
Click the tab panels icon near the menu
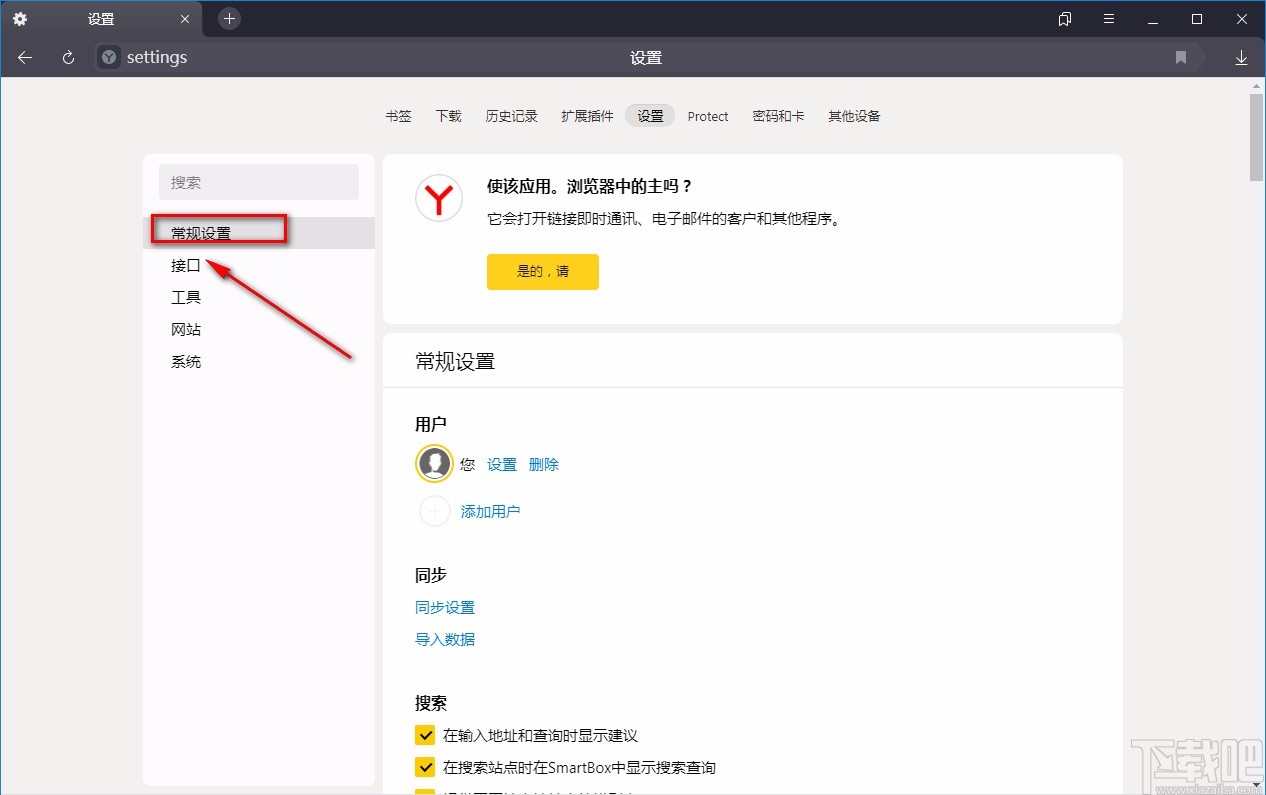coord(1064,19)
